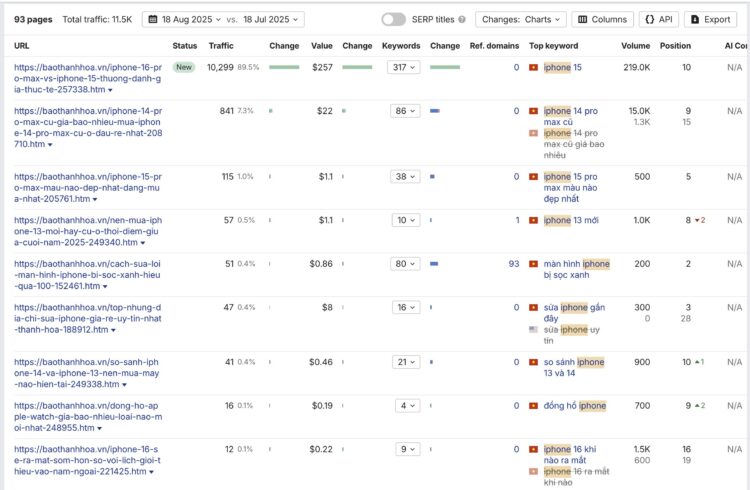
Task: Open the iphone-16-pro-max-vs-iphone-15 URL link
Action: (88, 78)
